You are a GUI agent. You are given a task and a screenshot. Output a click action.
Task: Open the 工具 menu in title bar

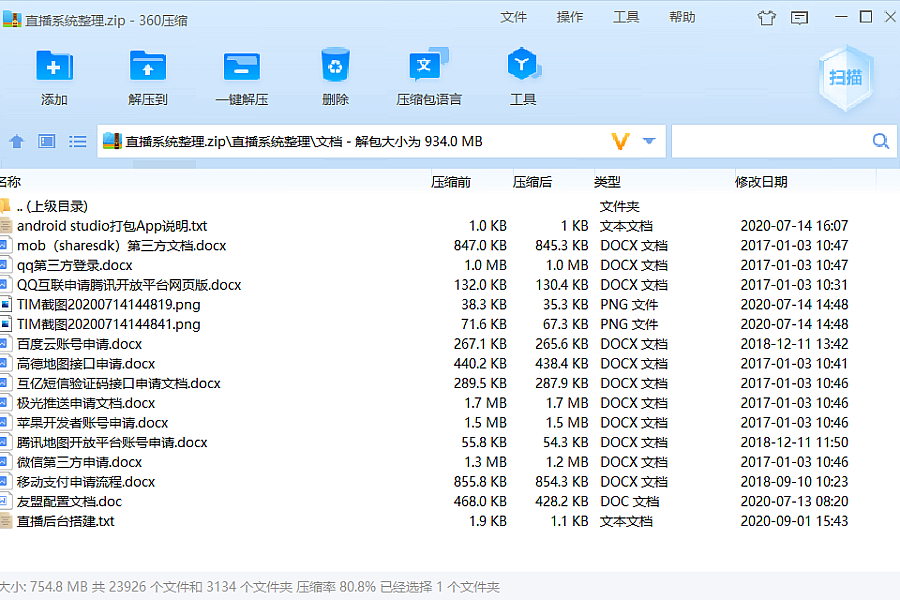(626, 17)
